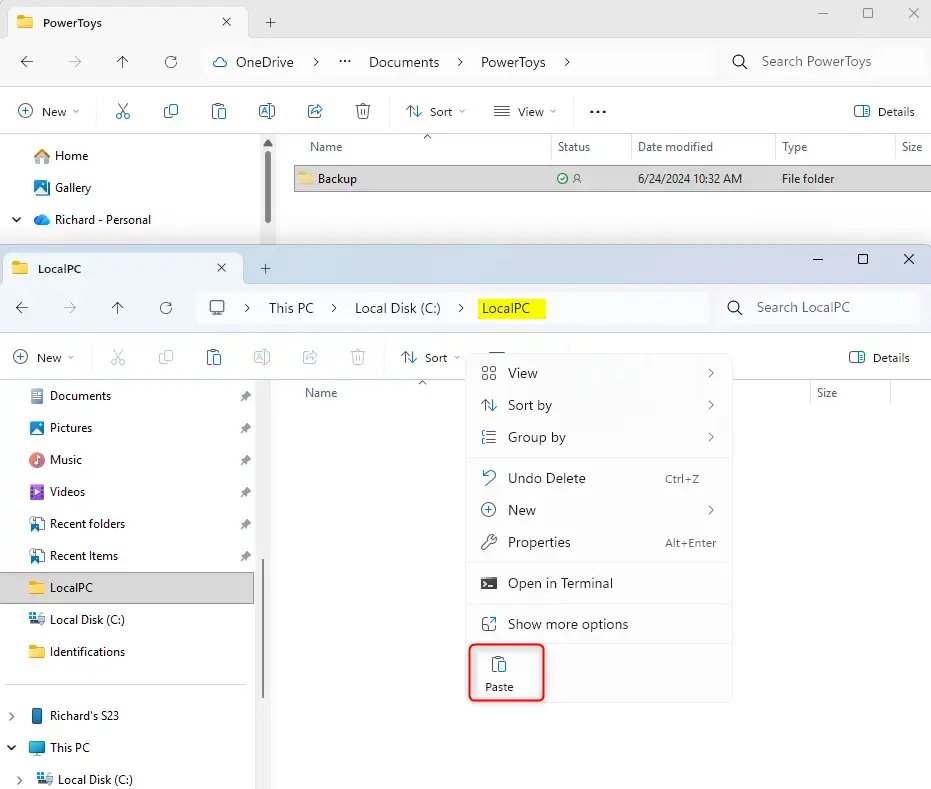The height and width of the screenshot is (789, 931).
Task: Expand Local Disk (C:) under This PC
Action: [20, 780]
